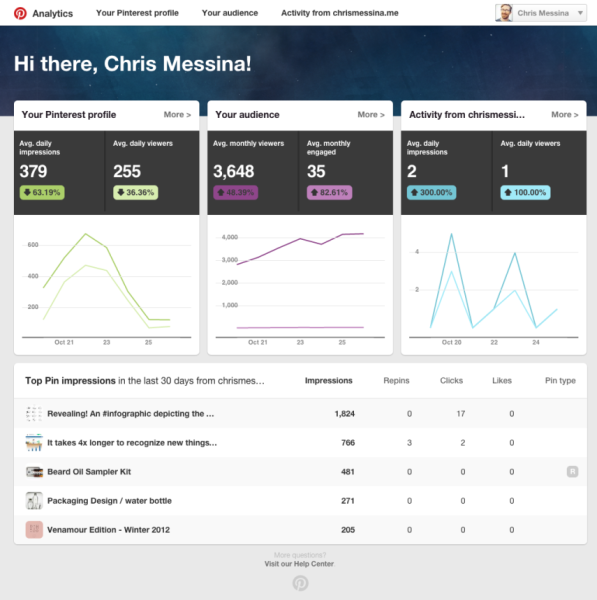Click the R pin type icon for Beard Oil
597x600 pixels.
point(572,471)
